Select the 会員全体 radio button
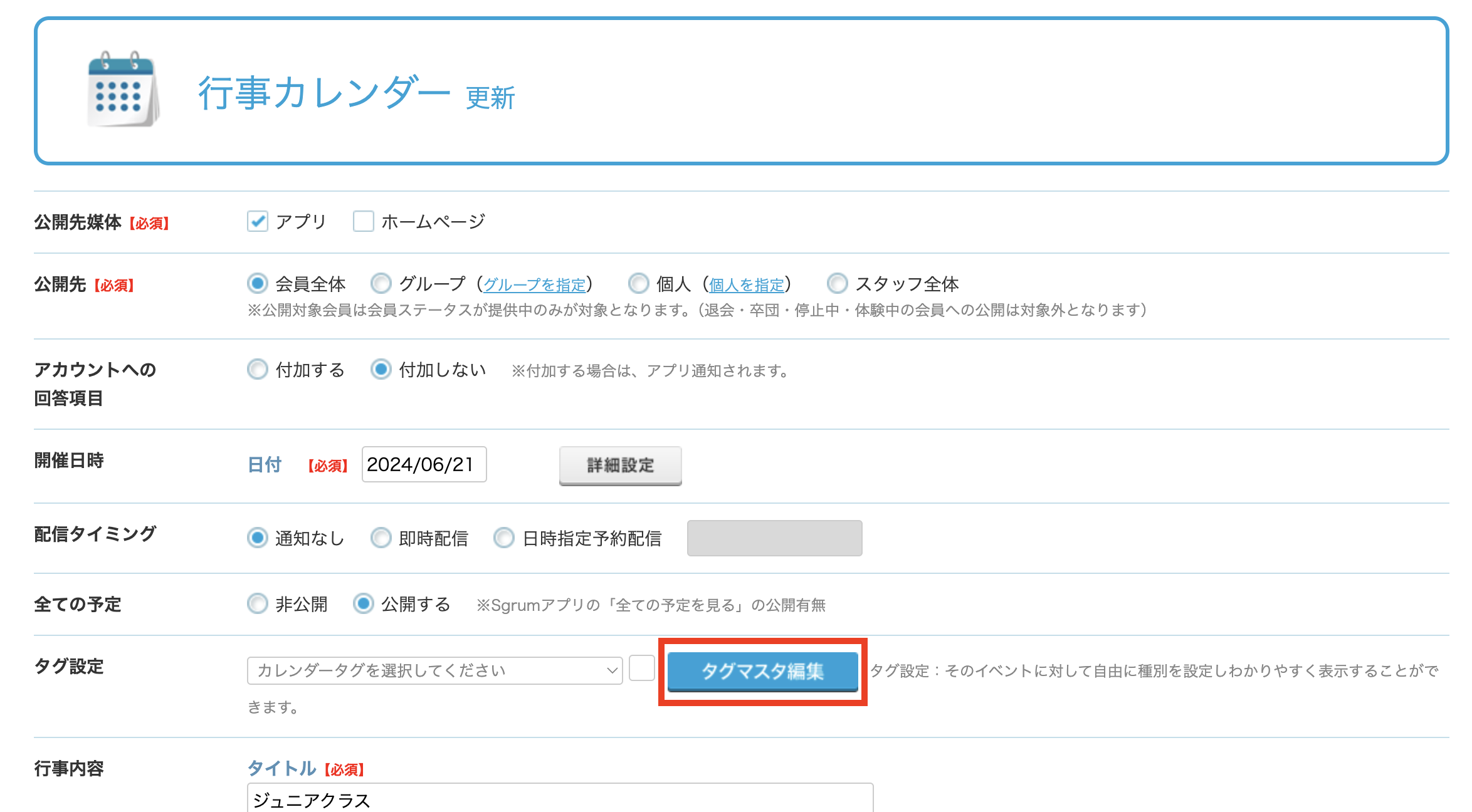 (258, 284)
